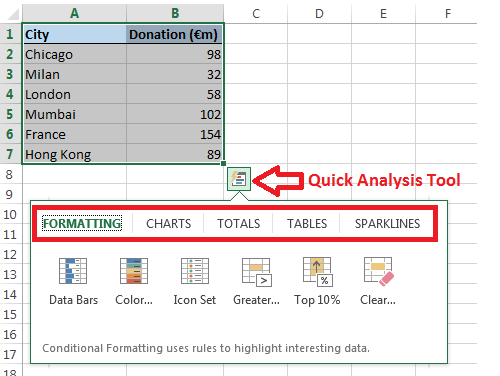Select row 14 header
This screenshot has width=500, height=376.
click(x=10, y=294)
